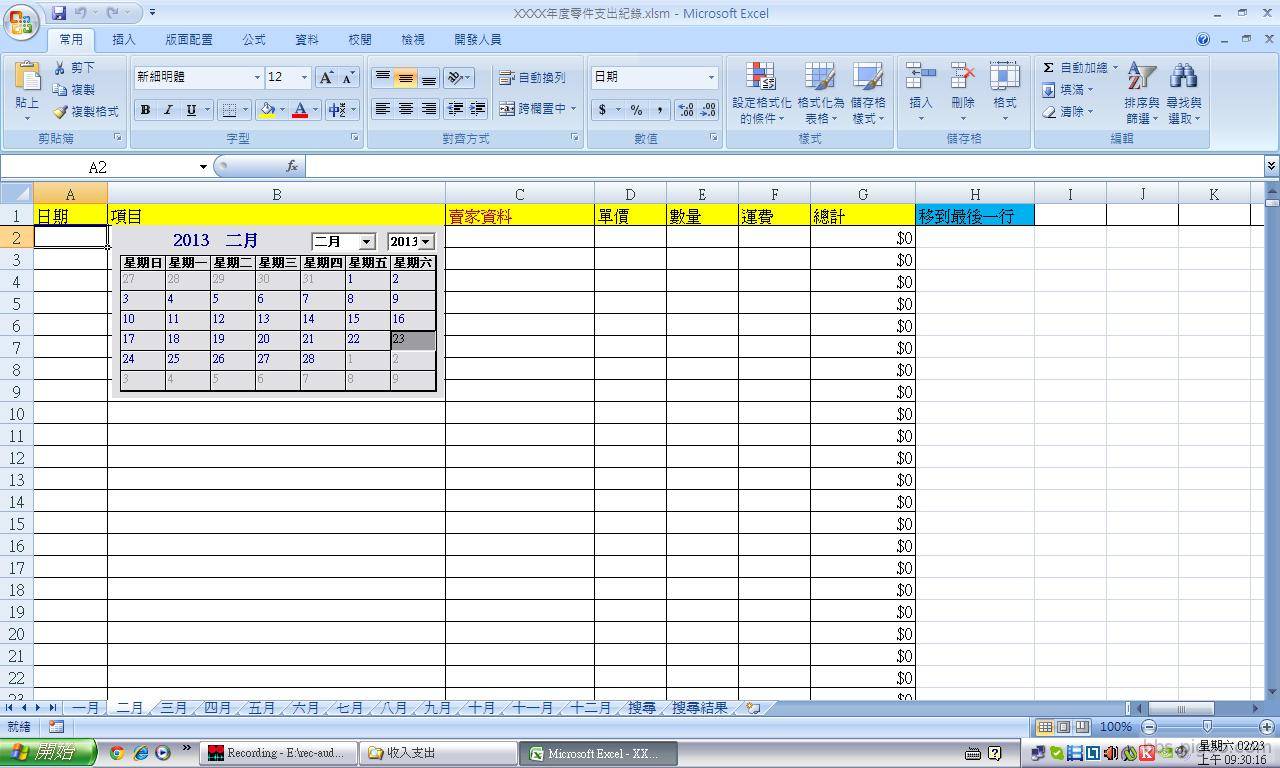Open the 開發人員 ribbon tab
1280x768 pixels.
477,39
